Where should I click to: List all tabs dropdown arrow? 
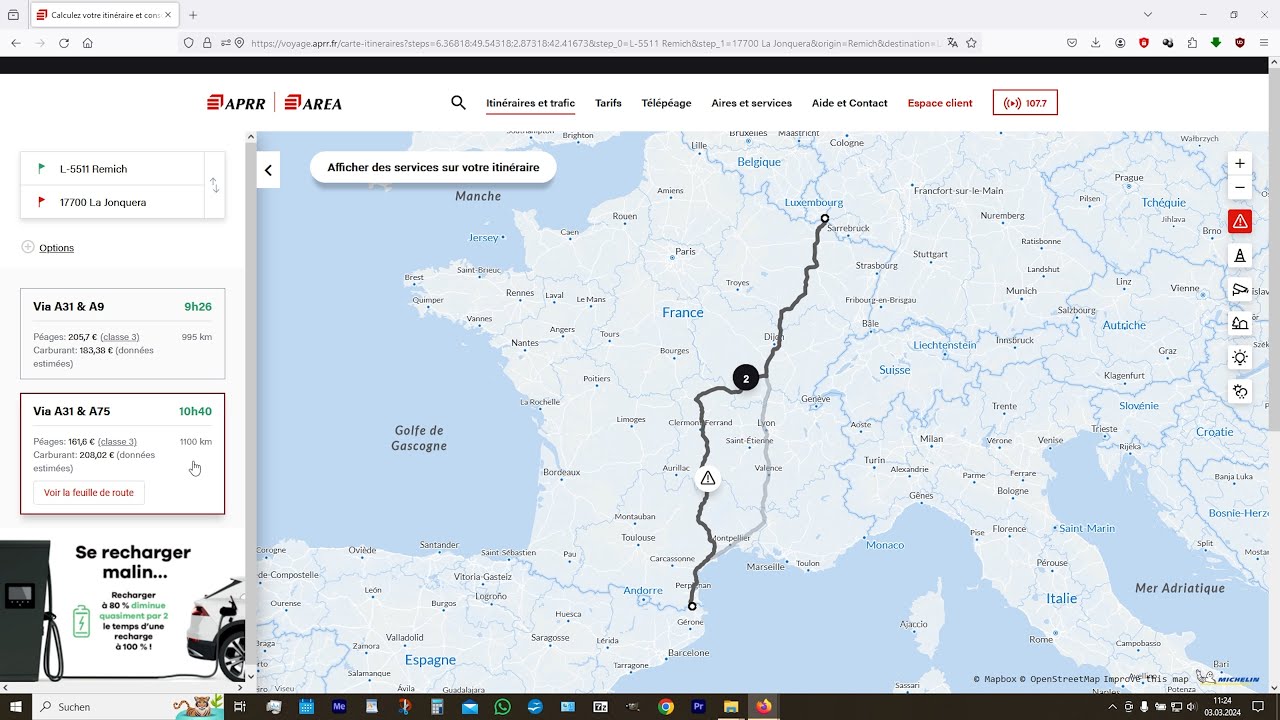1148,15
